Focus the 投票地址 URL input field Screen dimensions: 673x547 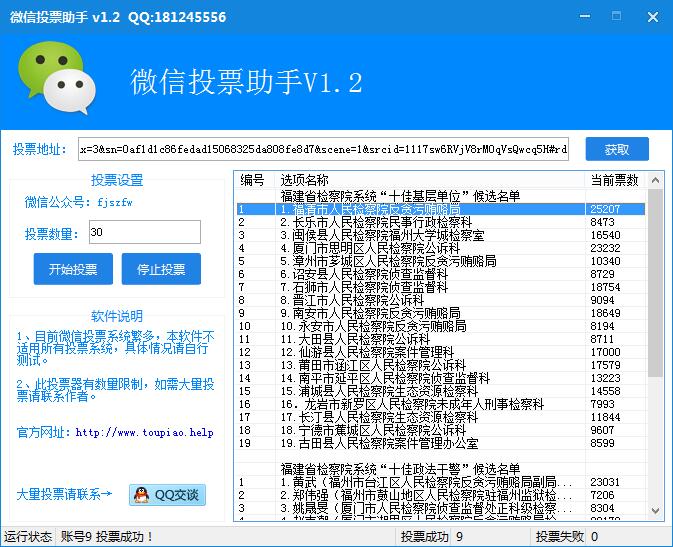click(x=323, y=150)
